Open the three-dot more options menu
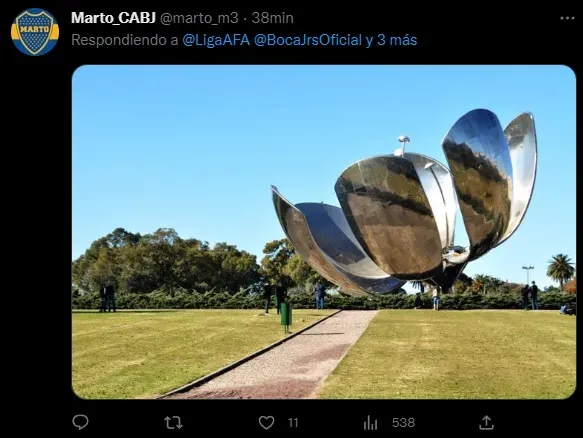583x438 pixels. tap(567, 18)
